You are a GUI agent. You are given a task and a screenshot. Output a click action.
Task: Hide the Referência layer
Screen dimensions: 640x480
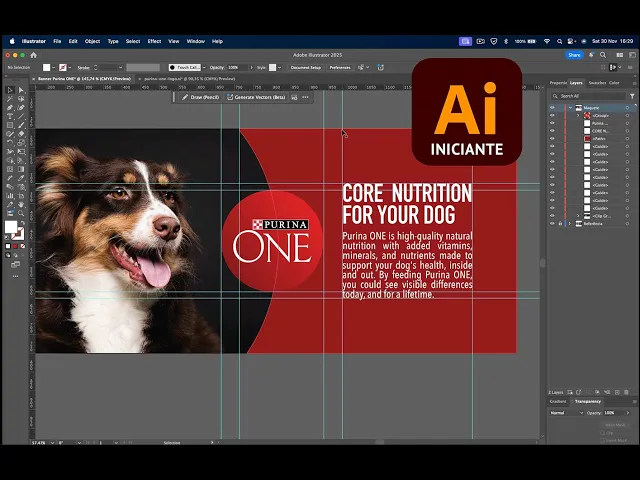click(x=552, y=224)
